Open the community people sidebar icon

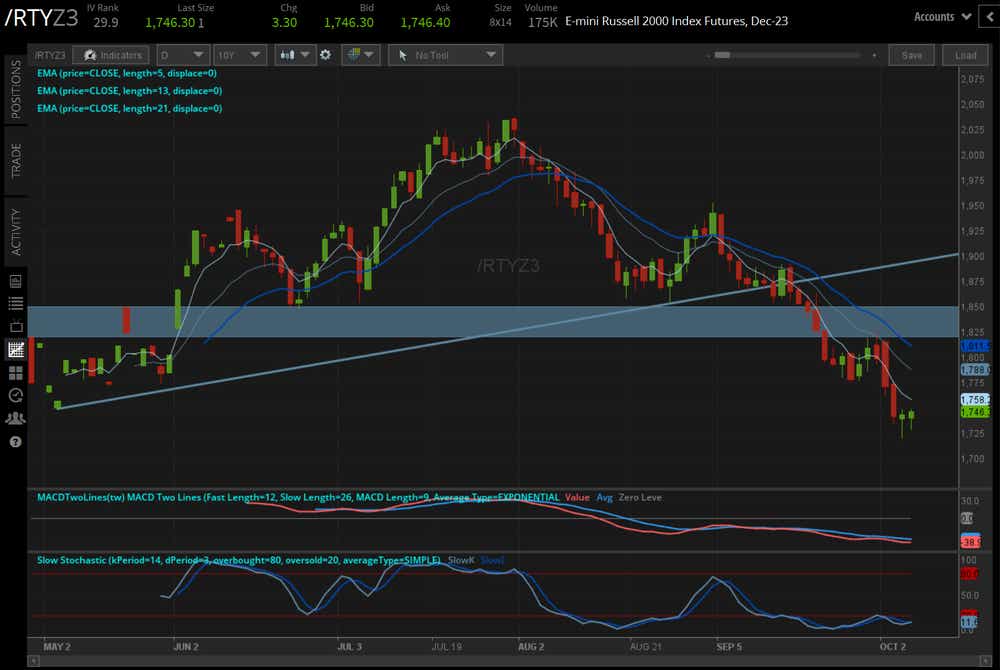[x=16, y=418]
